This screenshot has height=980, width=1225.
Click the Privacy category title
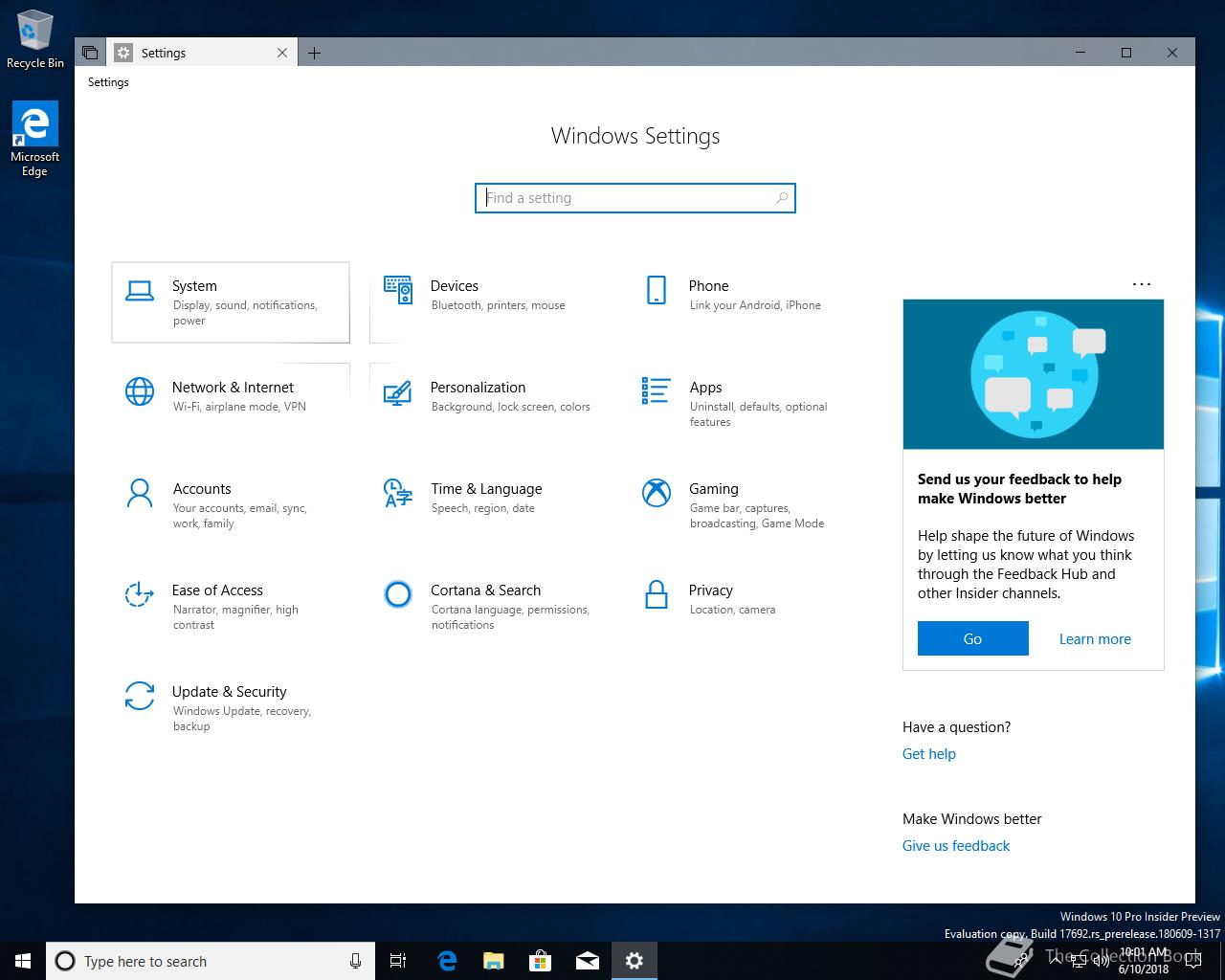coord(711,590)
